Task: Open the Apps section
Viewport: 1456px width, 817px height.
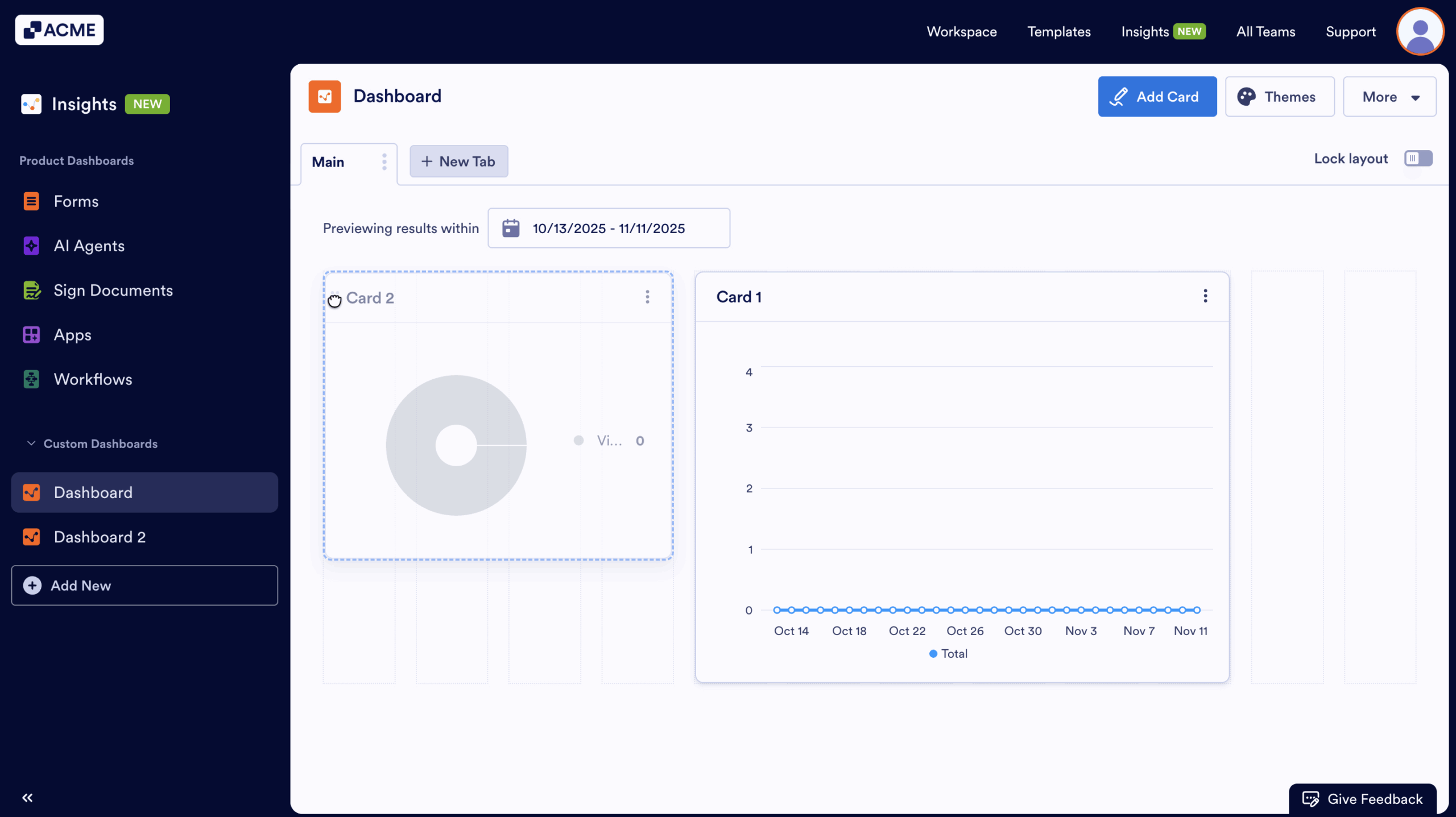Action: click(x=72, y=334)
